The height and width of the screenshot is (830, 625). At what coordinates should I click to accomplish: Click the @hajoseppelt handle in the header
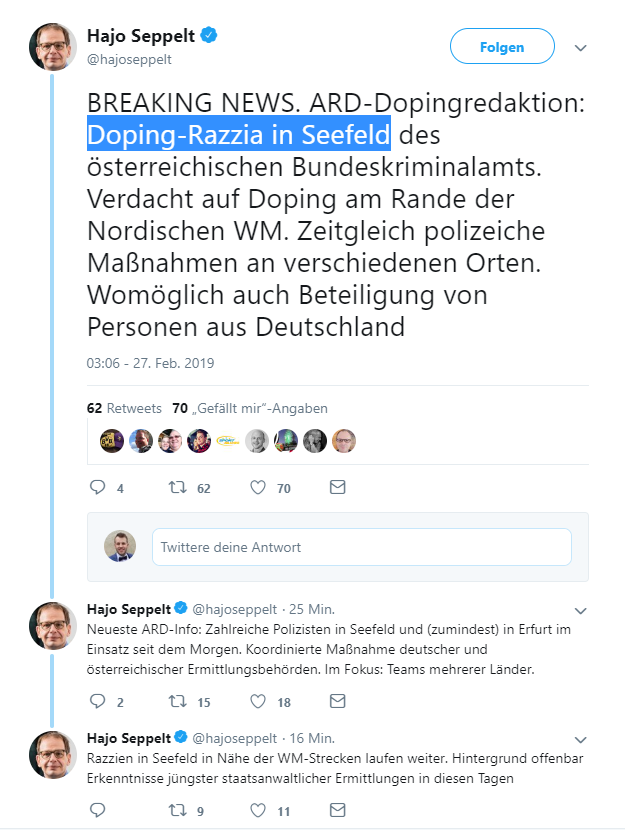pyautogui.click(x=129, y=59)
